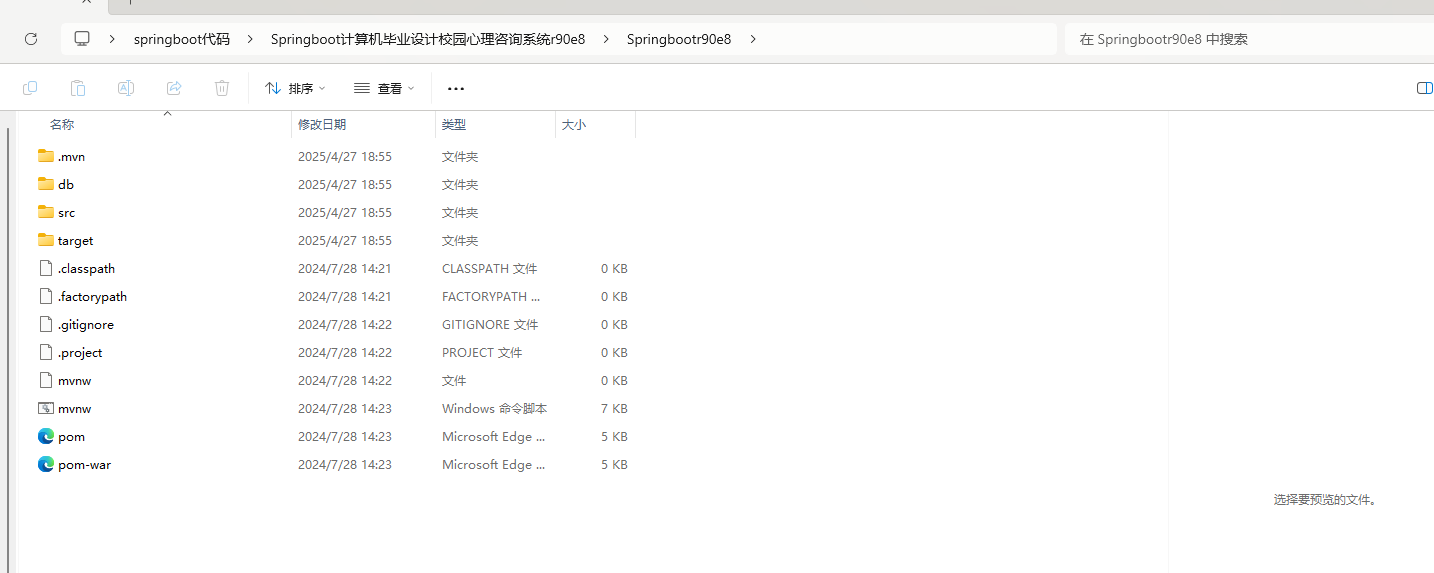Click the Share toolbar icon
This screenshot has height=573, width=1434.
[x=174, y=88]
